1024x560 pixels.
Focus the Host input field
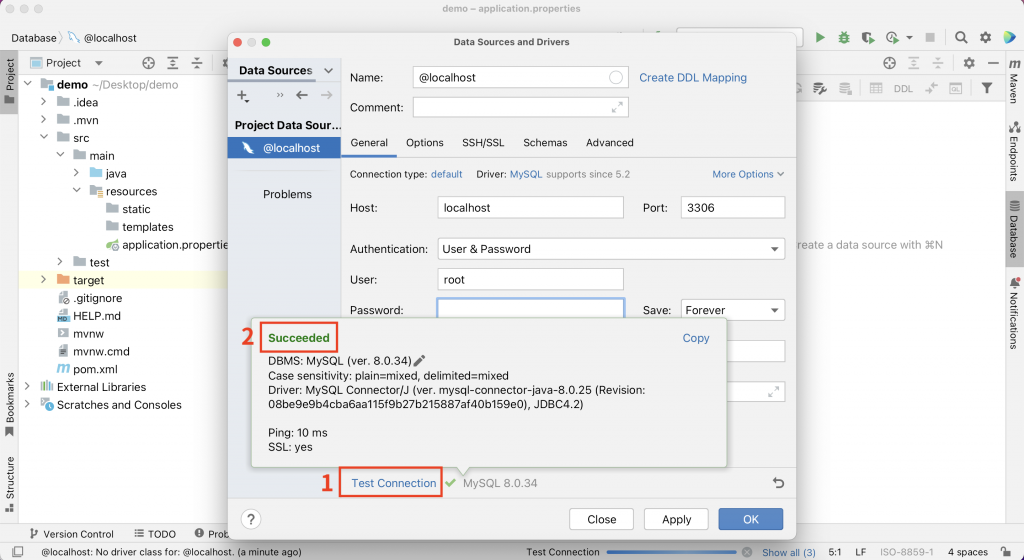tap(530, 208)
